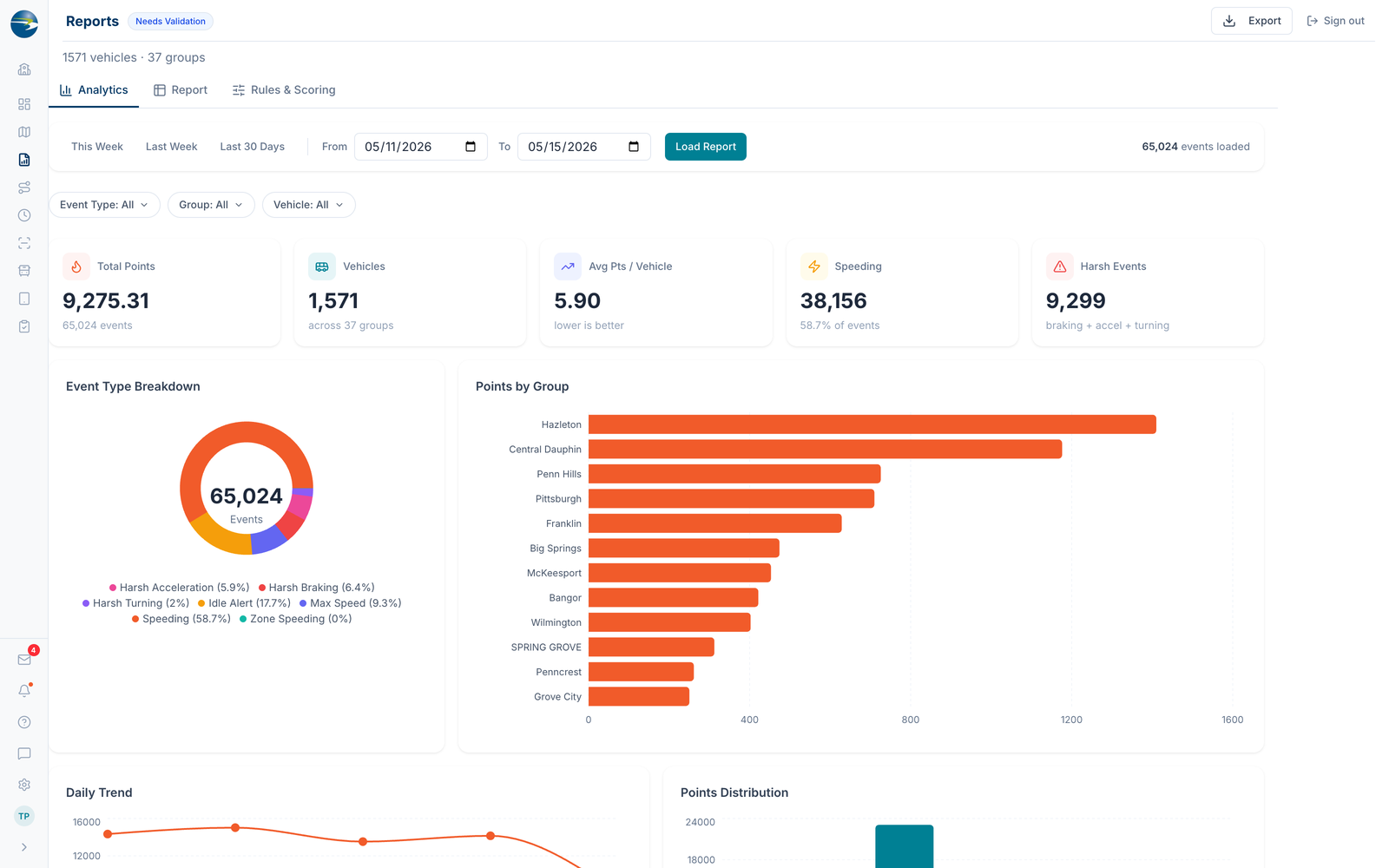The height and width of the screenshot is (868, 1389).
Task: Open the Group: All dropdown
Action: (x=211, y=205)
